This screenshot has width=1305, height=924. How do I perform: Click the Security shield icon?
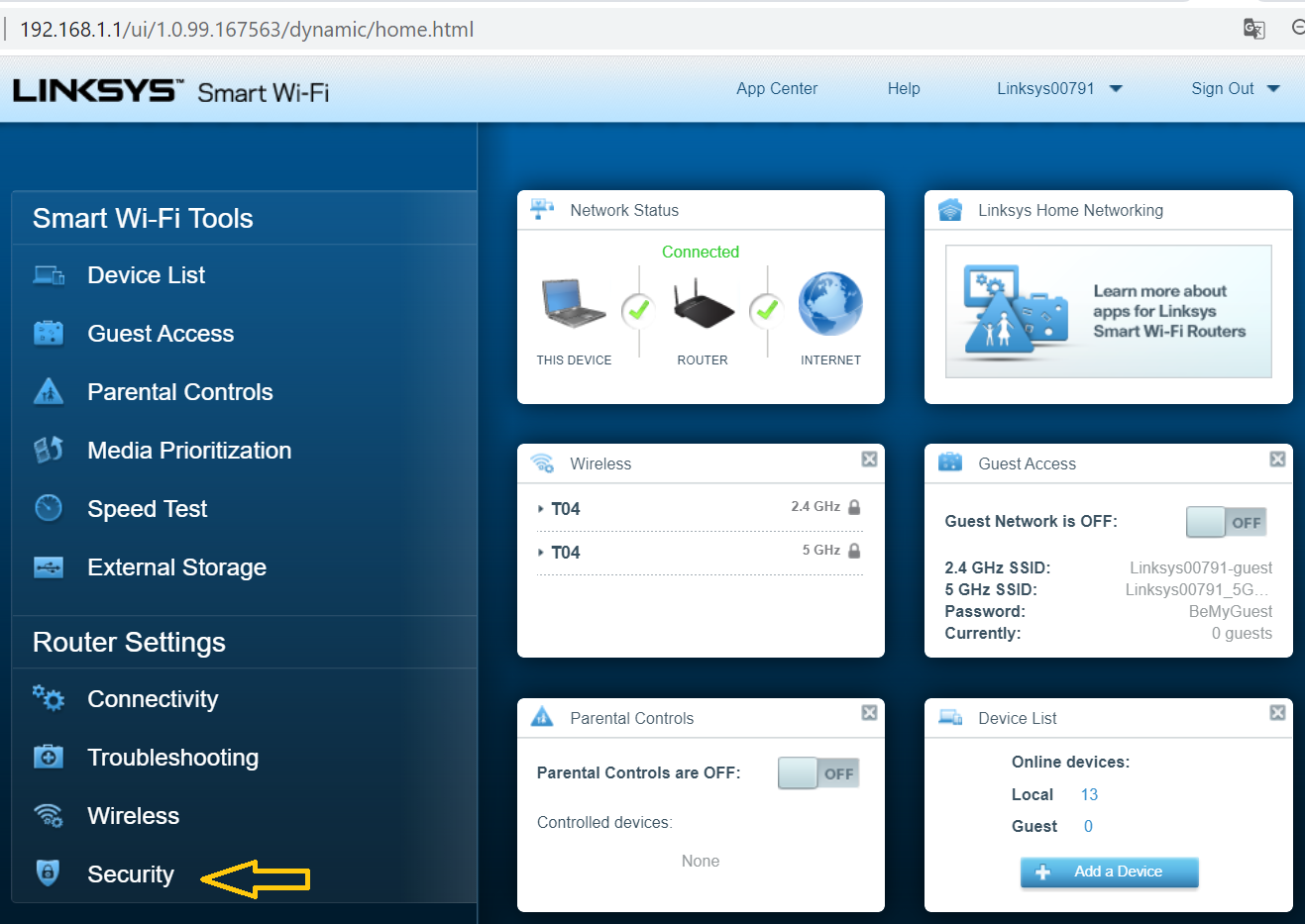[48, 873]
